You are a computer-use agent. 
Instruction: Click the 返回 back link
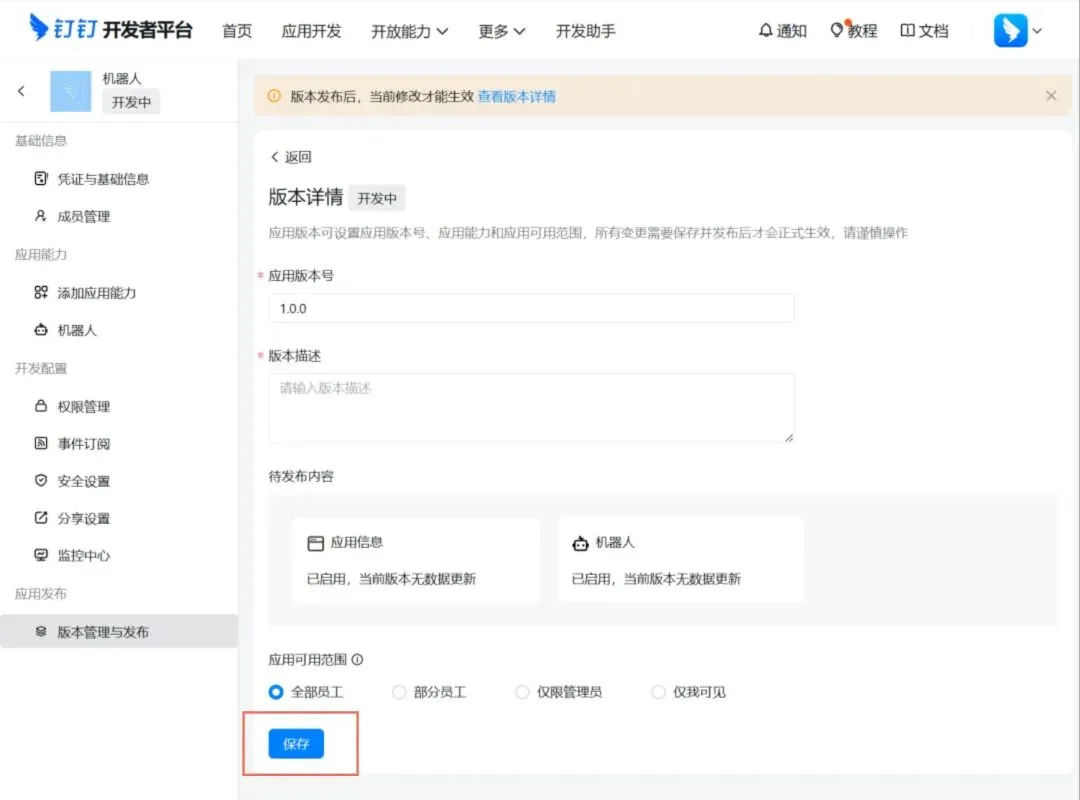tap(291, 157)
